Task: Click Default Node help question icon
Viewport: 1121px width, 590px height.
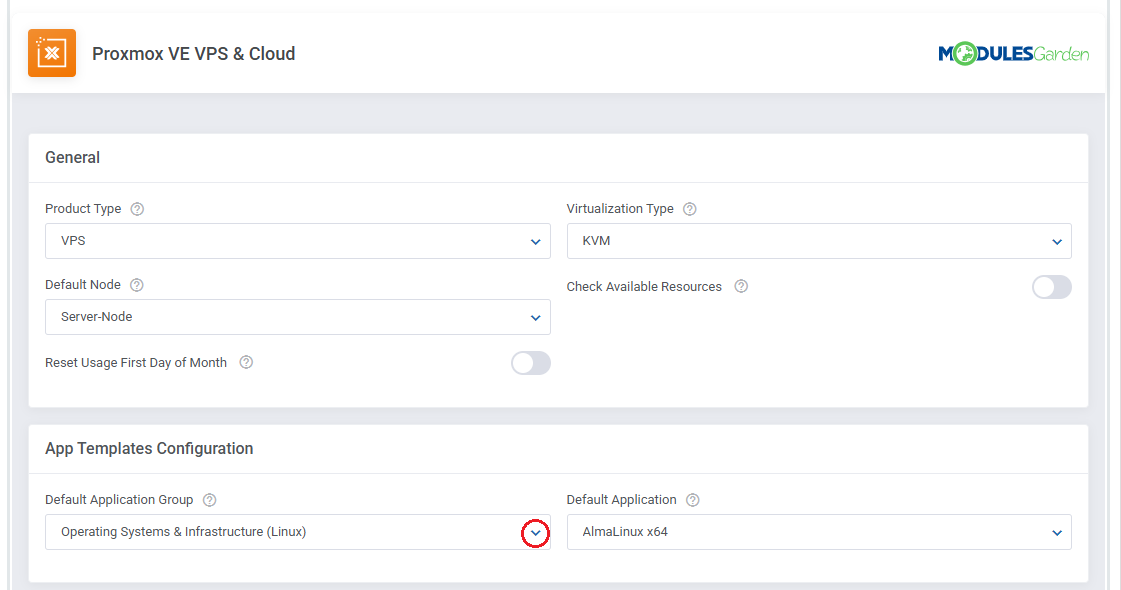Action: [x=137, y=285]
